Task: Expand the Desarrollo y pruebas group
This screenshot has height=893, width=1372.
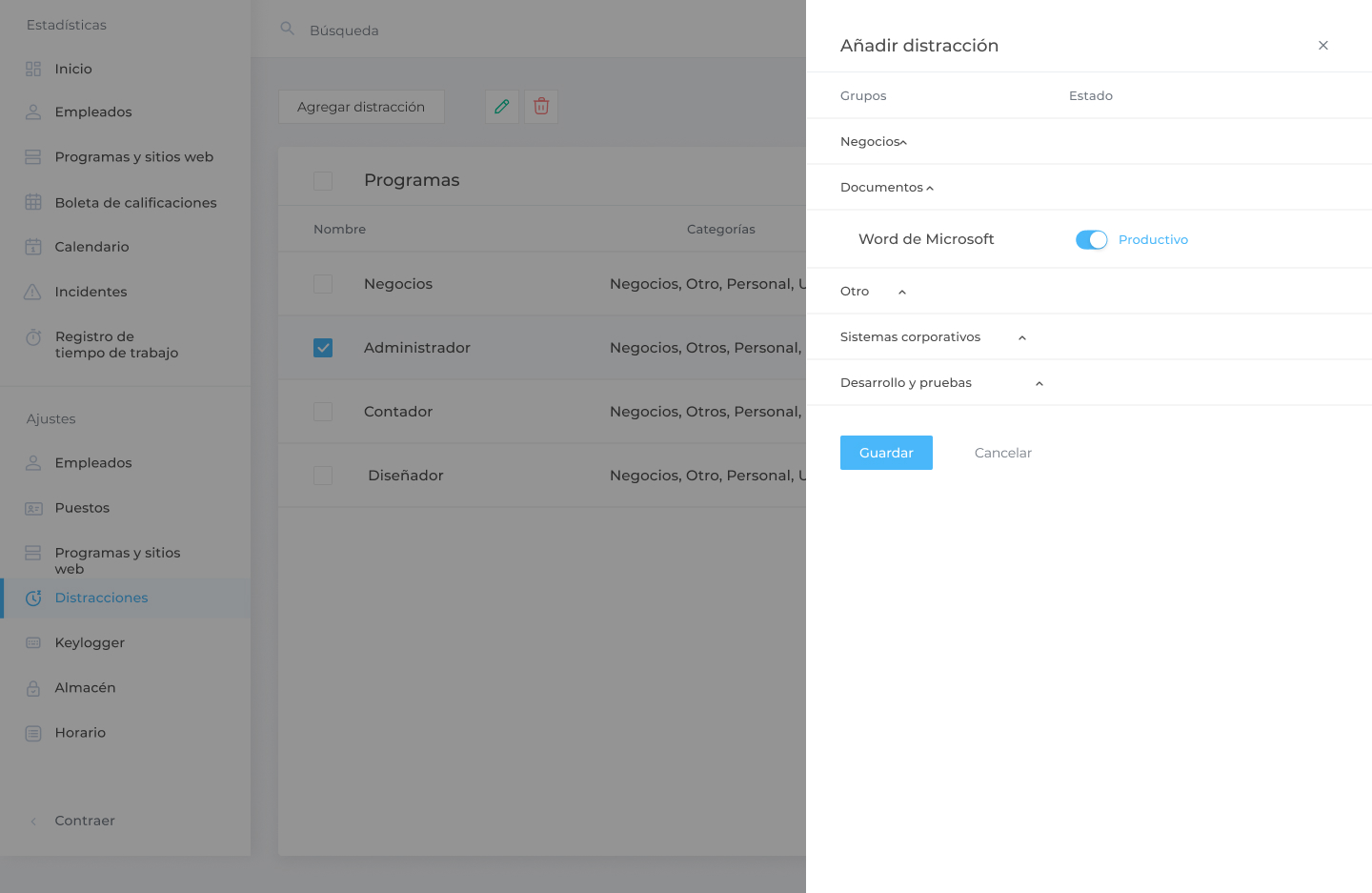Action: pyautogui.click(x=1039, y=384)
